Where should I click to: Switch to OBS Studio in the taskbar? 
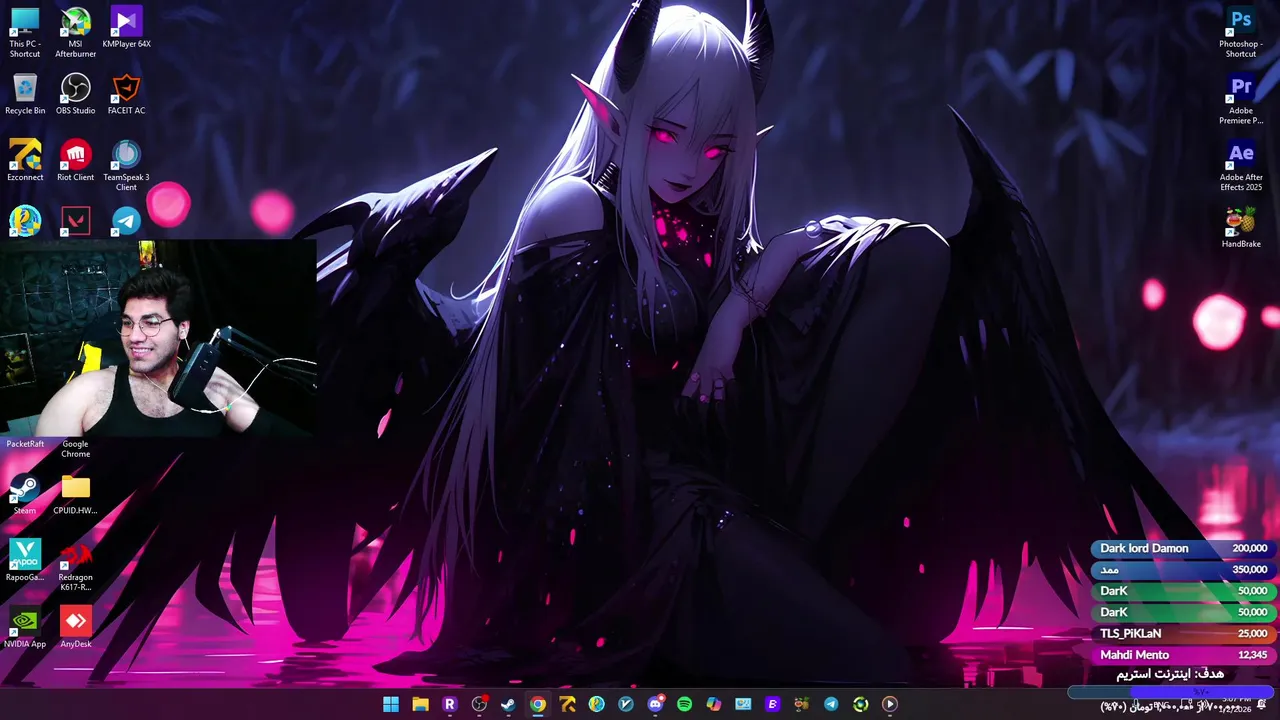479,704
